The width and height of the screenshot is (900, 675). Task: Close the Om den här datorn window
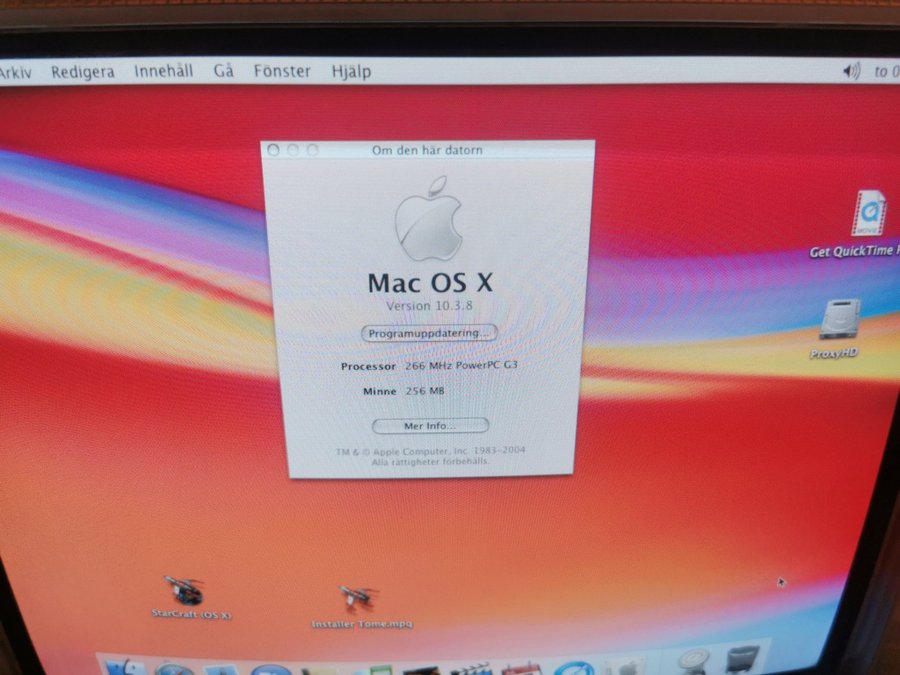tap(273, 150)
